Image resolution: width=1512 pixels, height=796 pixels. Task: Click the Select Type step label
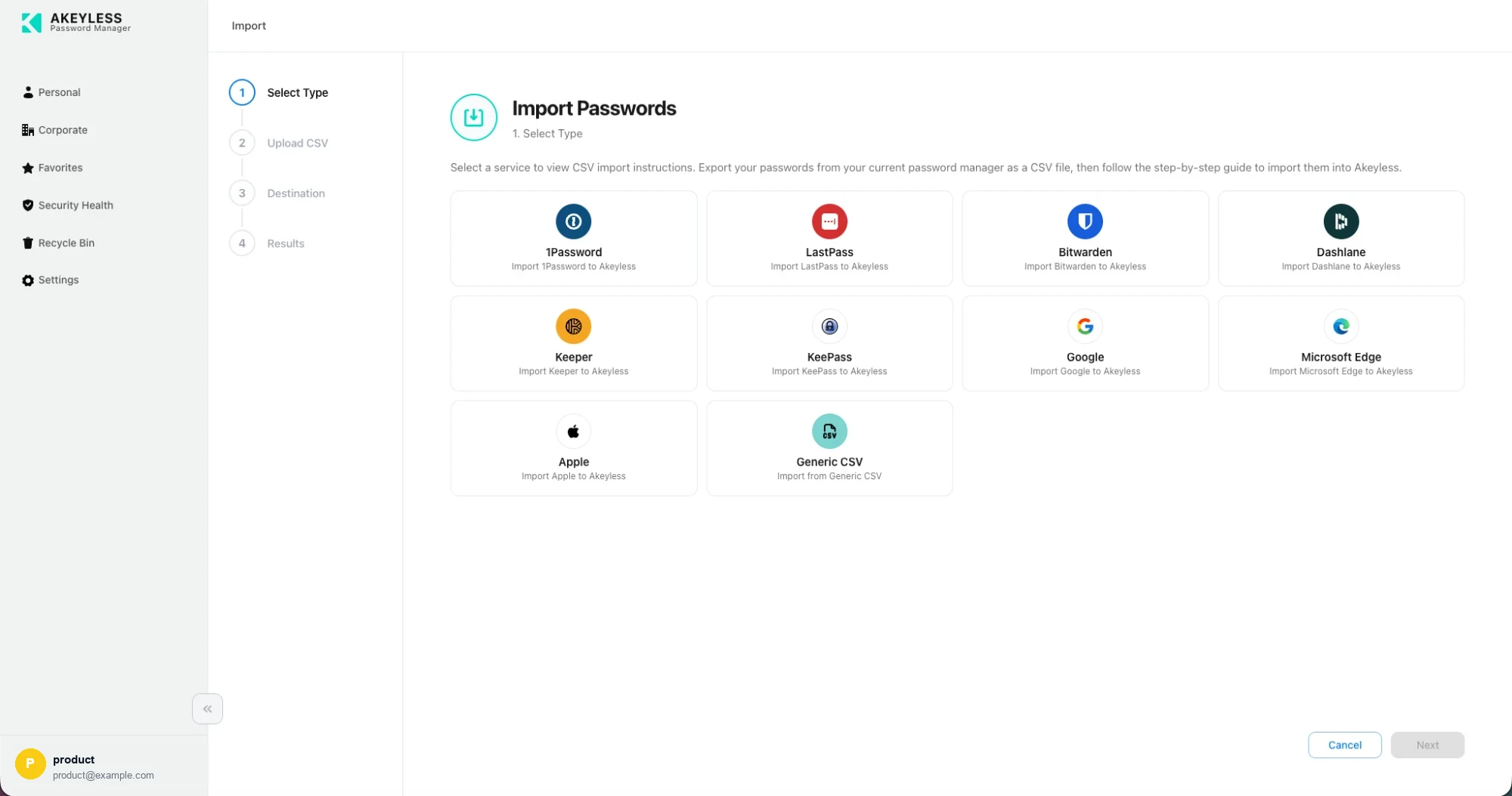[297, 92]
